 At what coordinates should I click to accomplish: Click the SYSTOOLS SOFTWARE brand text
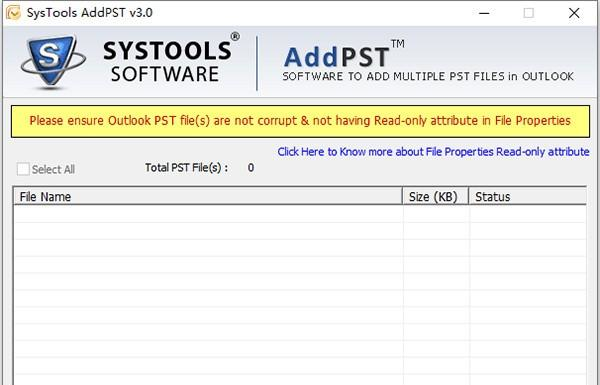point(168,62)
